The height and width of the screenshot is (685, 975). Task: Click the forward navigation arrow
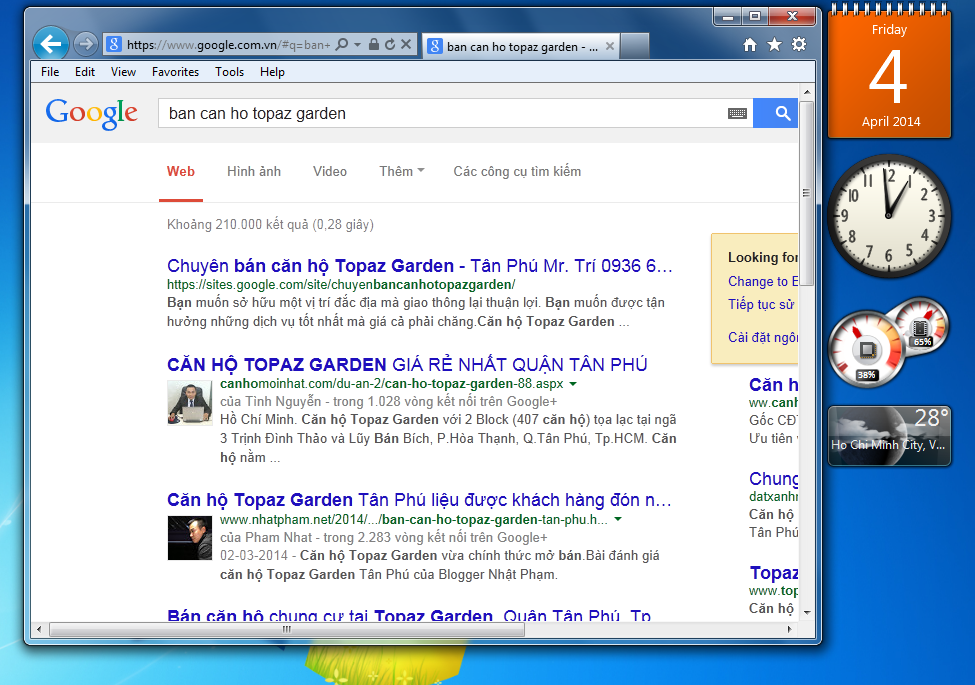[x=86, y=44]
